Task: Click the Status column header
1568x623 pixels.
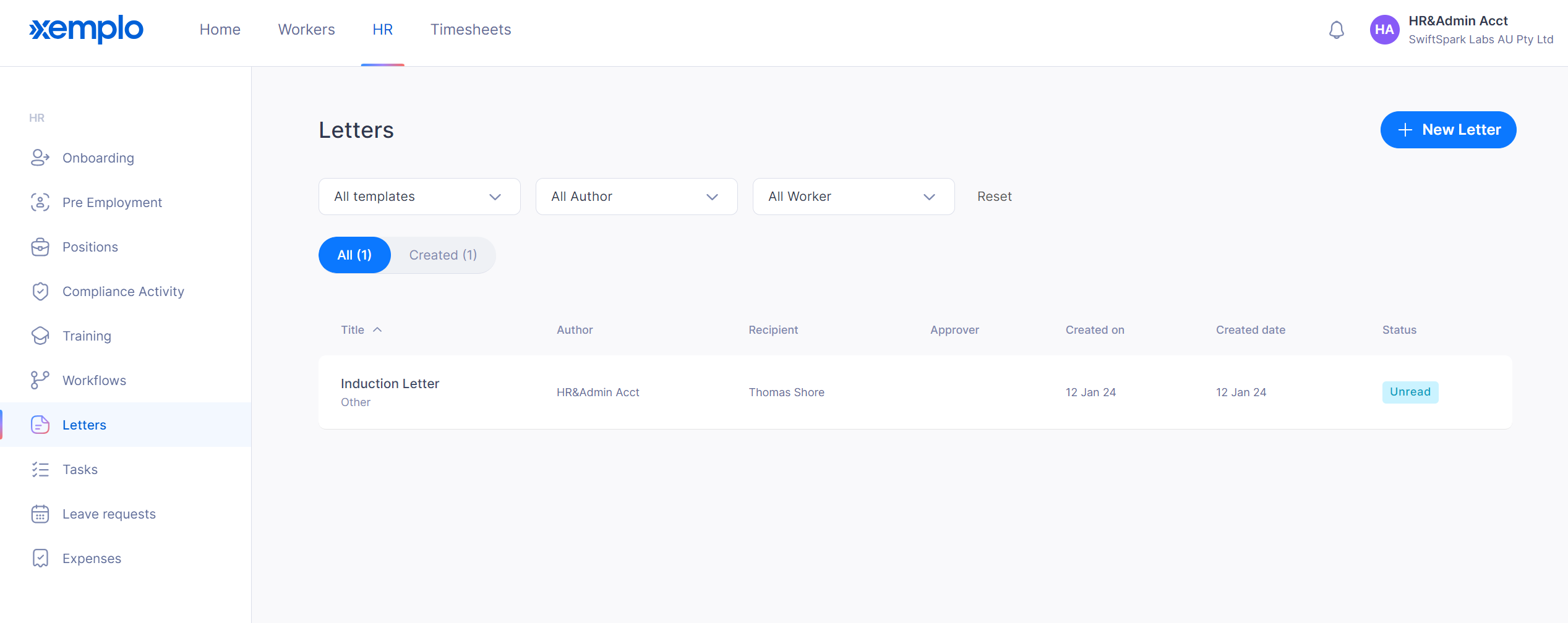Action: pos(1399,330)
